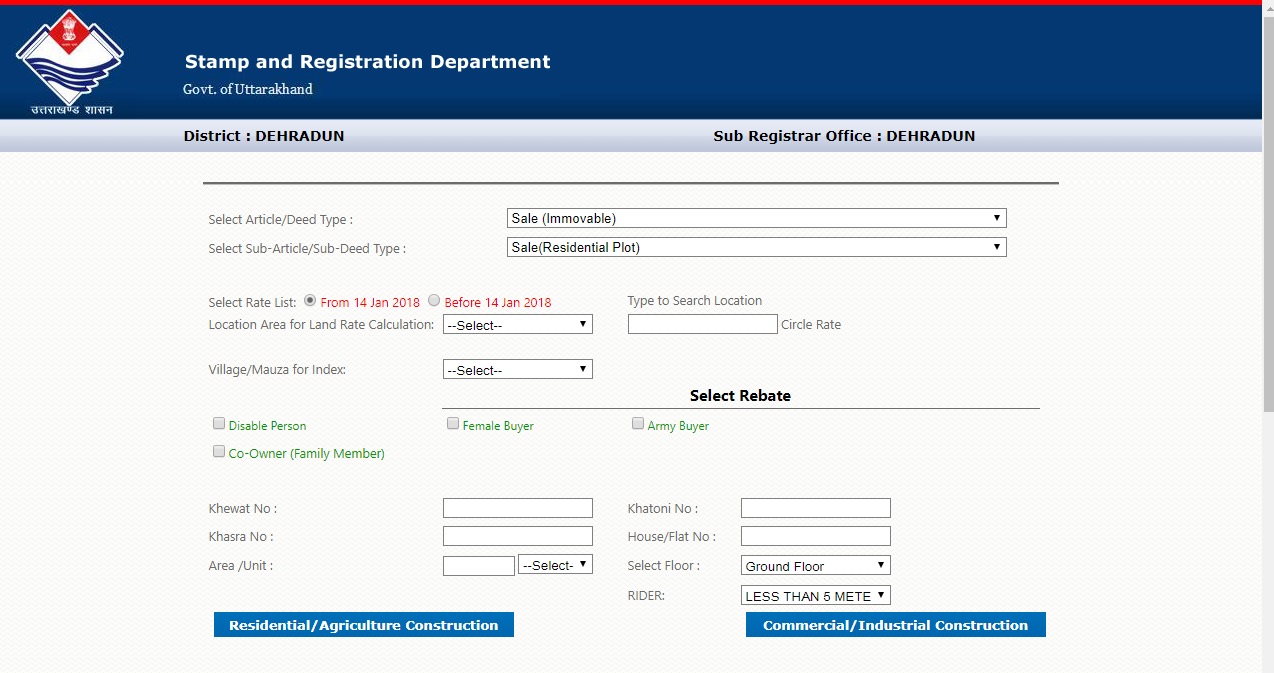
Task: Open the Area/Unit select dropdown
Action: tap(554, 564)
